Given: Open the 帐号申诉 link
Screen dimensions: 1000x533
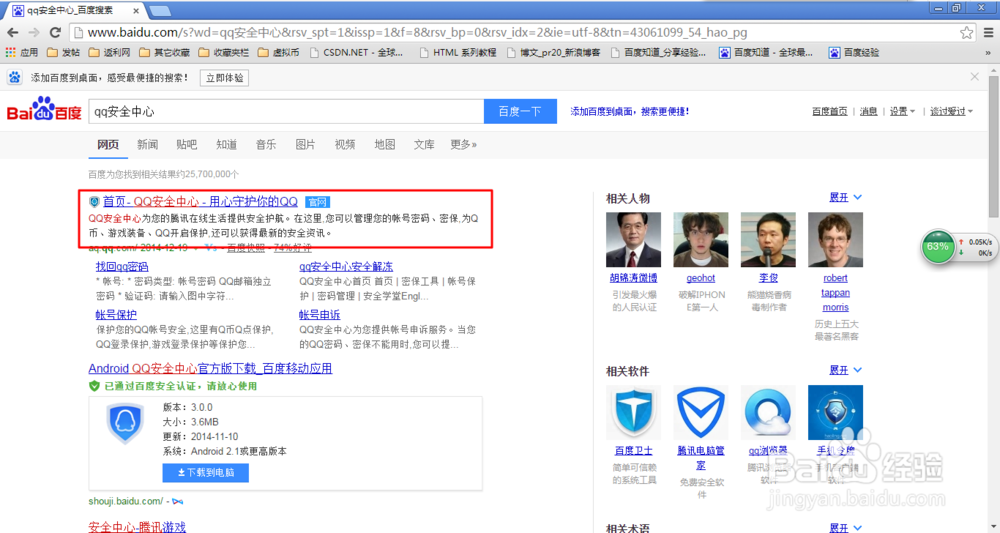Looking at the screenshot, I should point(320,315).
